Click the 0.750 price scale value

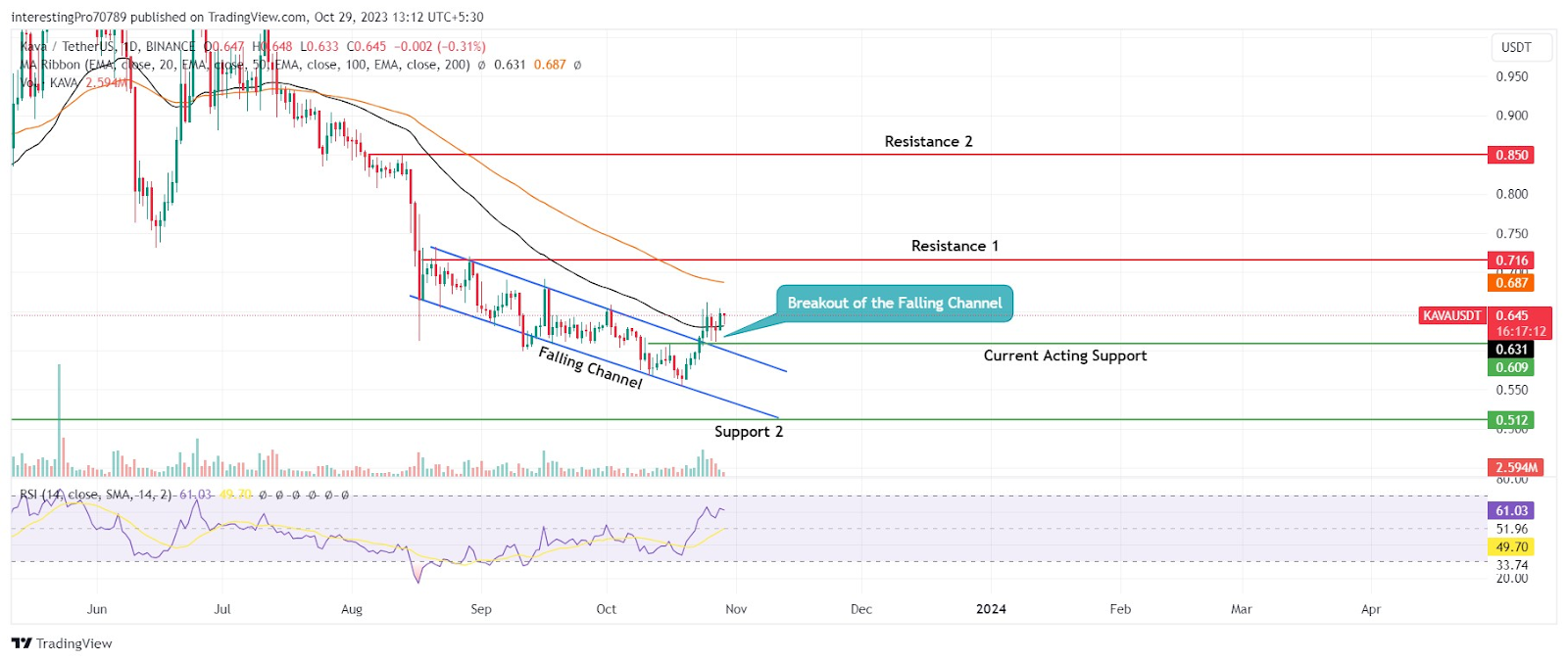(x=1512, y=234)
